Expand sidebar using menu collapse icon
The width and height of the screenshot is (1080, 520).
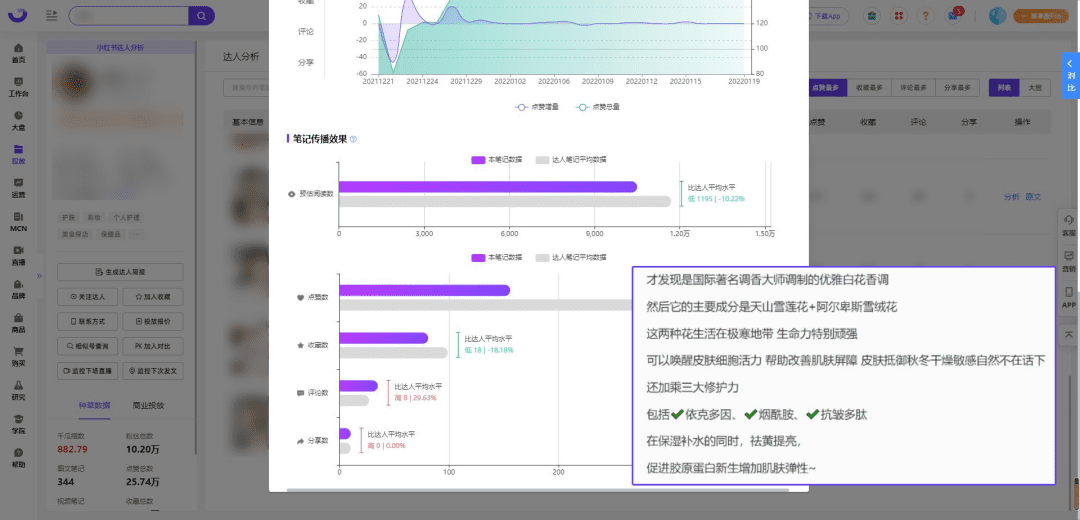(51, 16)
